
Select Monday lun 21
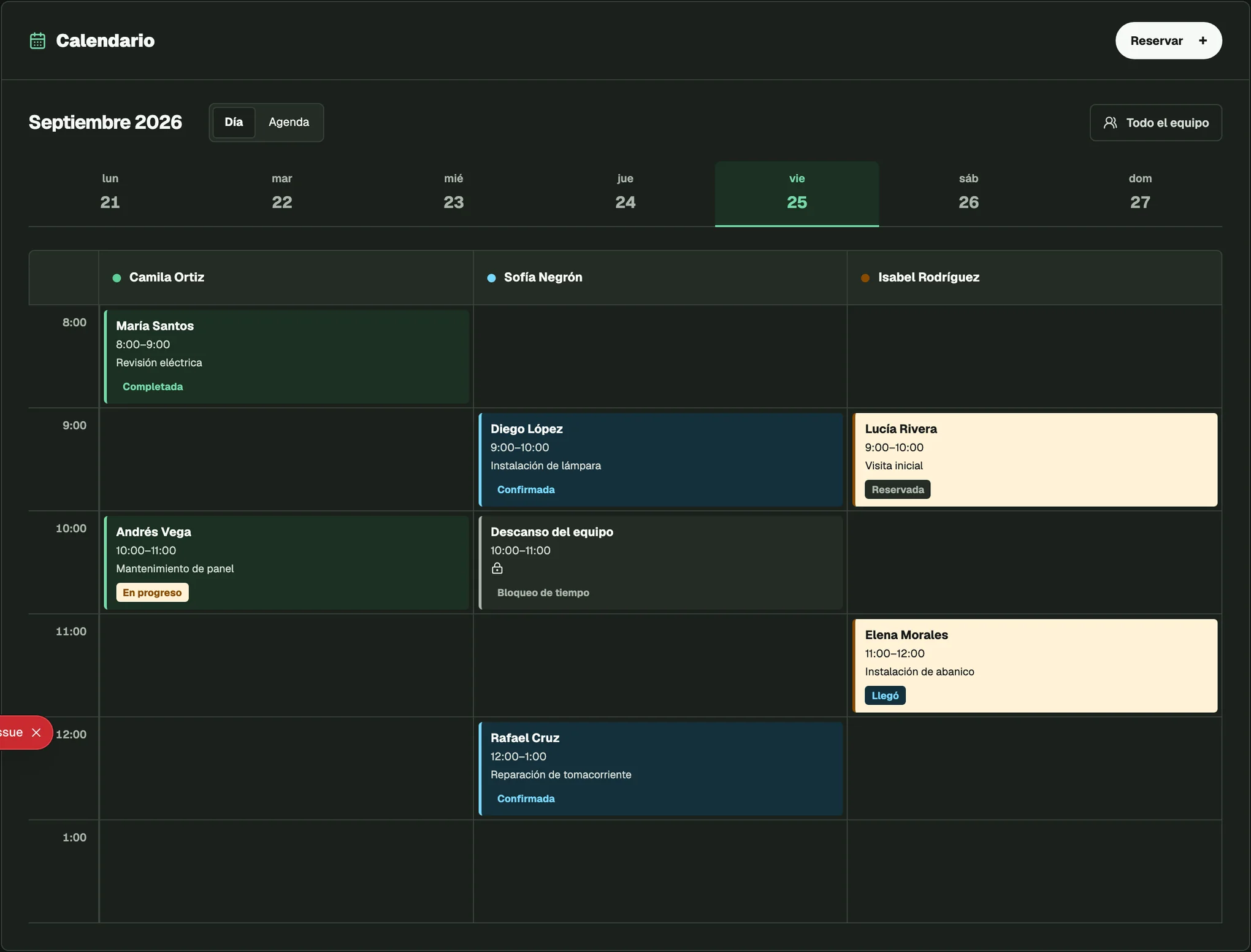pos(110,194)
